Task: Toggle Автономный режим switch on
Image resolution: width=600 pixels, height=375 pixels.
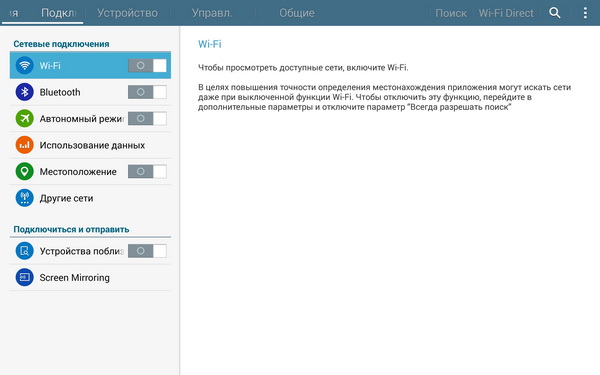Action: tap(147, 119)
